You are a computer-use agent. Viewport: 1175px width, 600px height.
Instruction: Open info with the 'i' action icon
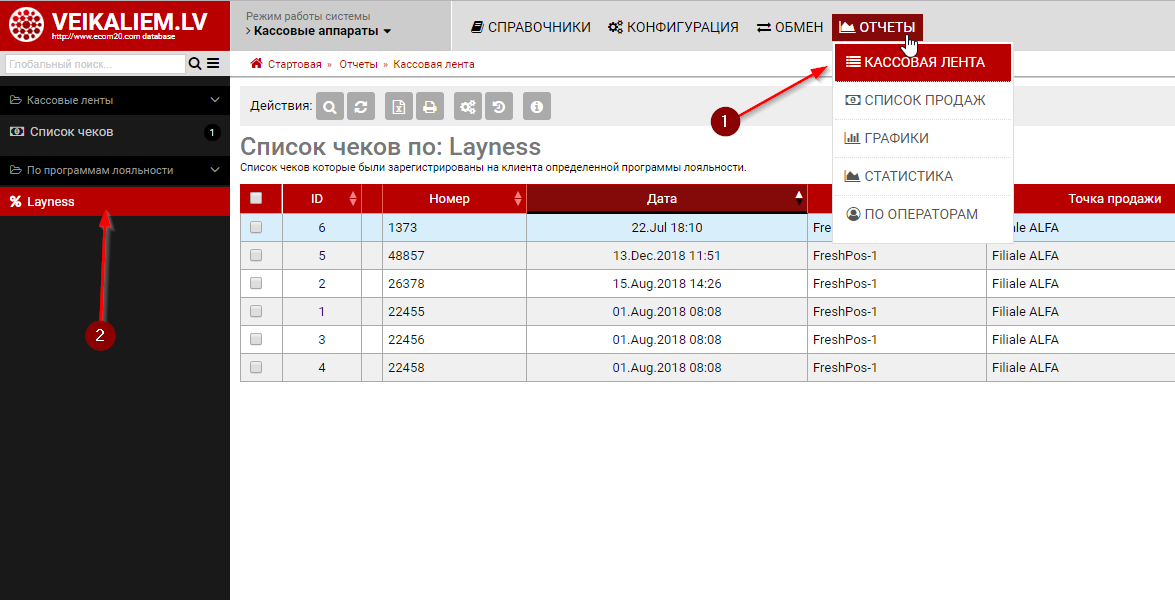pyautogui.click(x=537, y=107)
